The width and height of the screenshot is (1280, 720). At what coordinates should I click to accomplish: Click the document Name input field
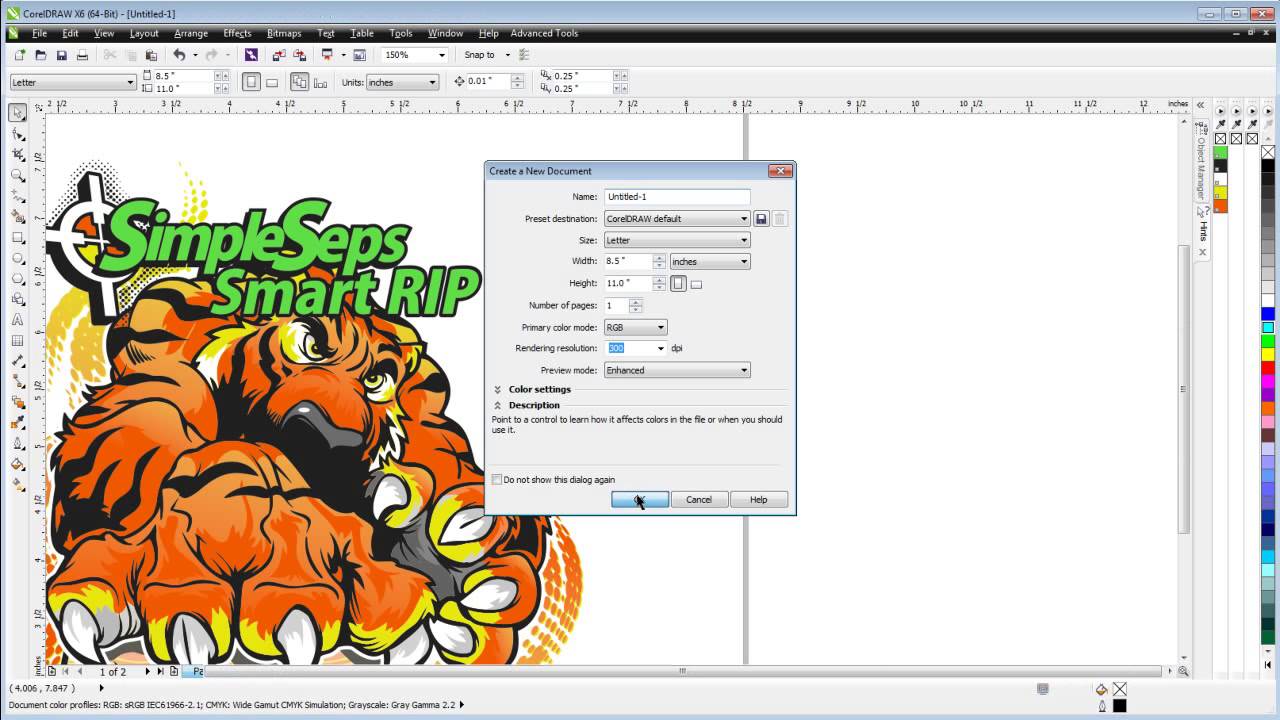click(677, 197)
